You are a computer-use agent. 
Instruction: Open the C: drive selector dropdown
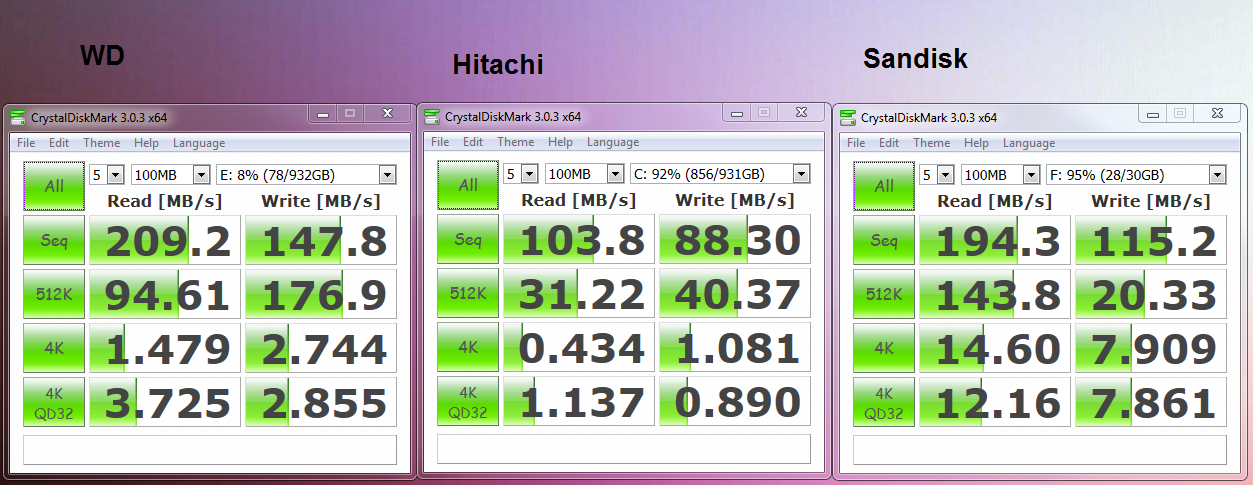[x=720, y=175]
